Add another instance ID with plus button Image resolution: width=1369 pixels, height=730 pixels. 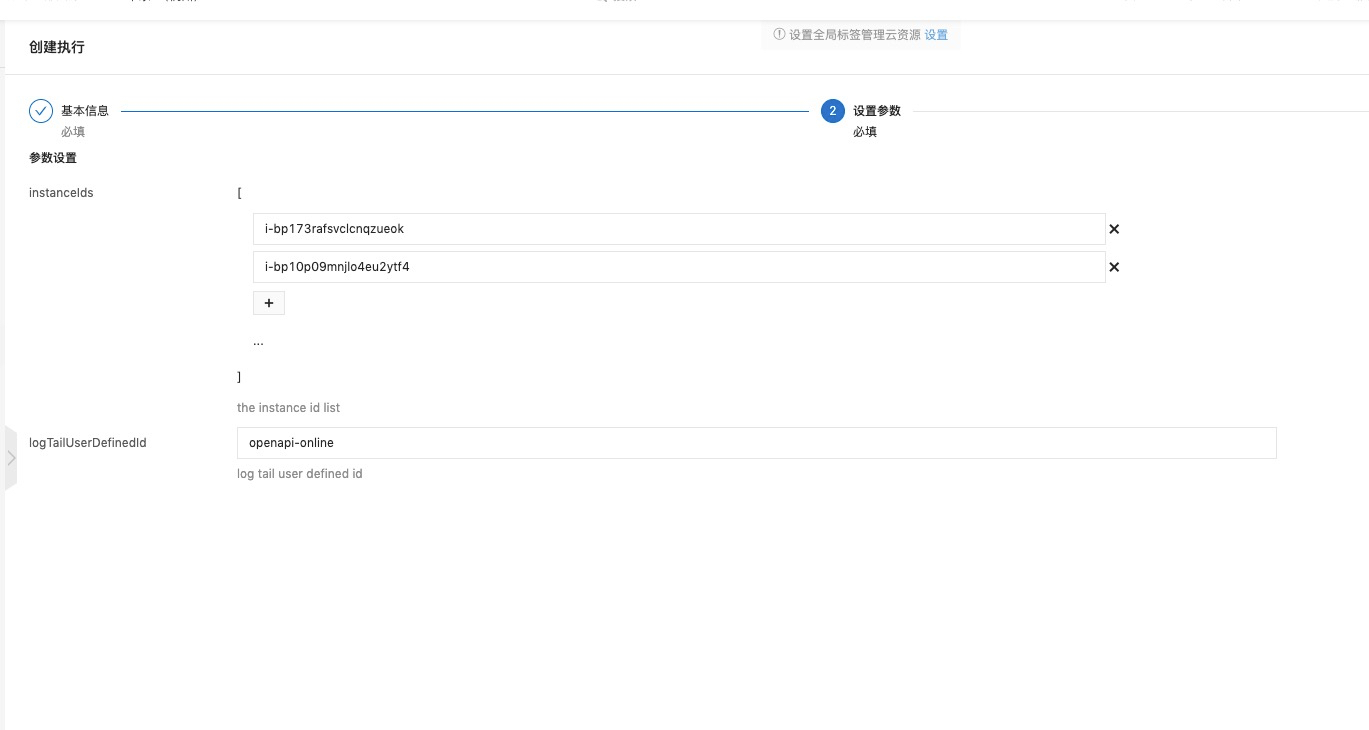[269, 303]
